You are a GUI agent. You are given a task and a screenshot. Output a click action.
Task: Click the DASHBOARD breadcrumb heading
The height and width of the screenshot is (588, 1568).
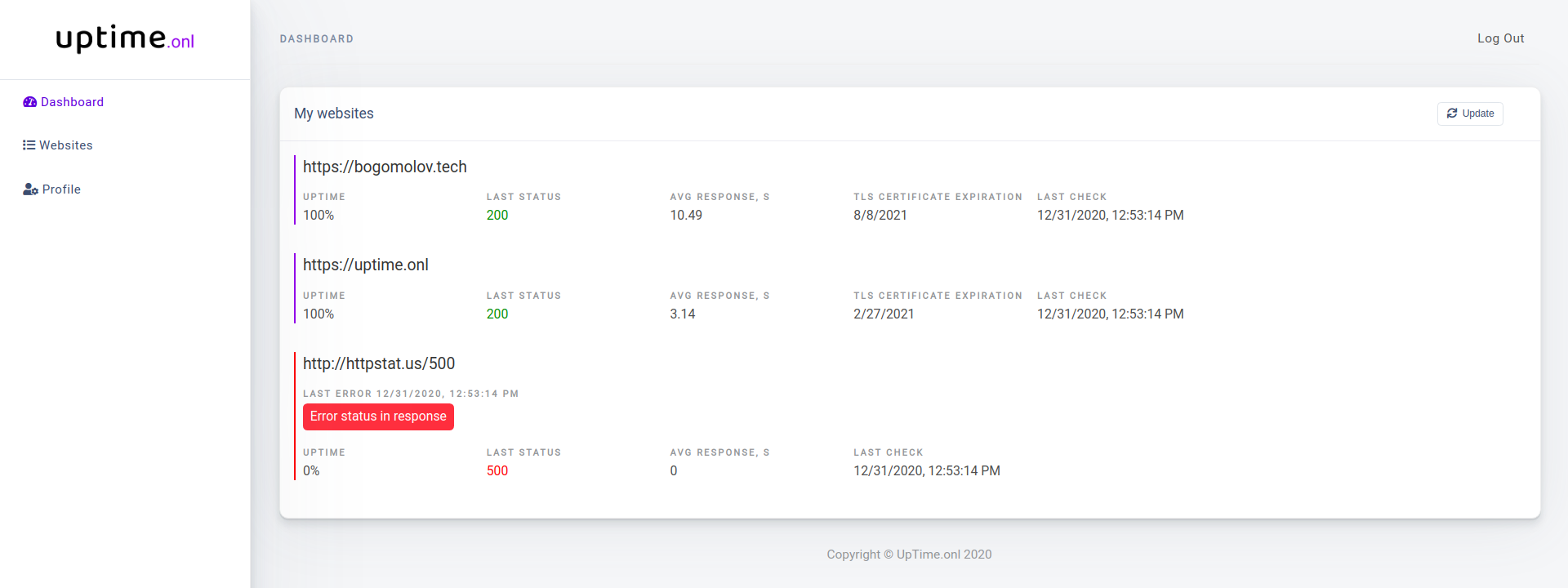click(317, 38)
